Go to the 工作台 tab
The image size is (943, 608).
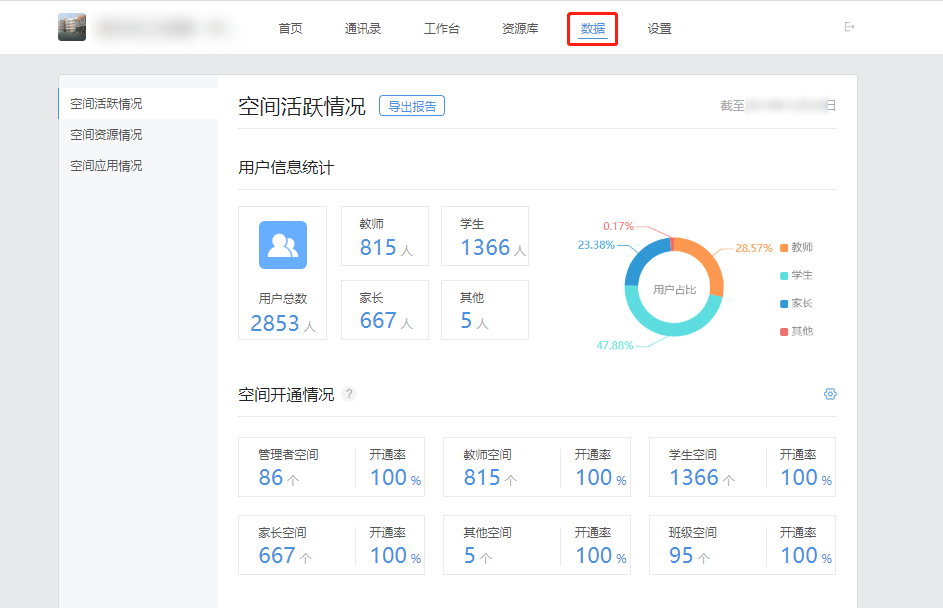click(x=442, y=29)
